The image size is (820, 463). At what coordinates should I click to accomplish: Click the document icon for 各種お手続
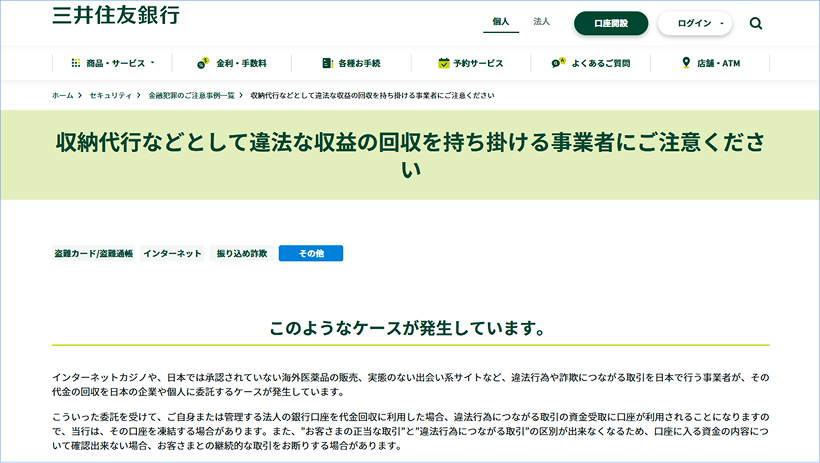click(x=327, y=63)
